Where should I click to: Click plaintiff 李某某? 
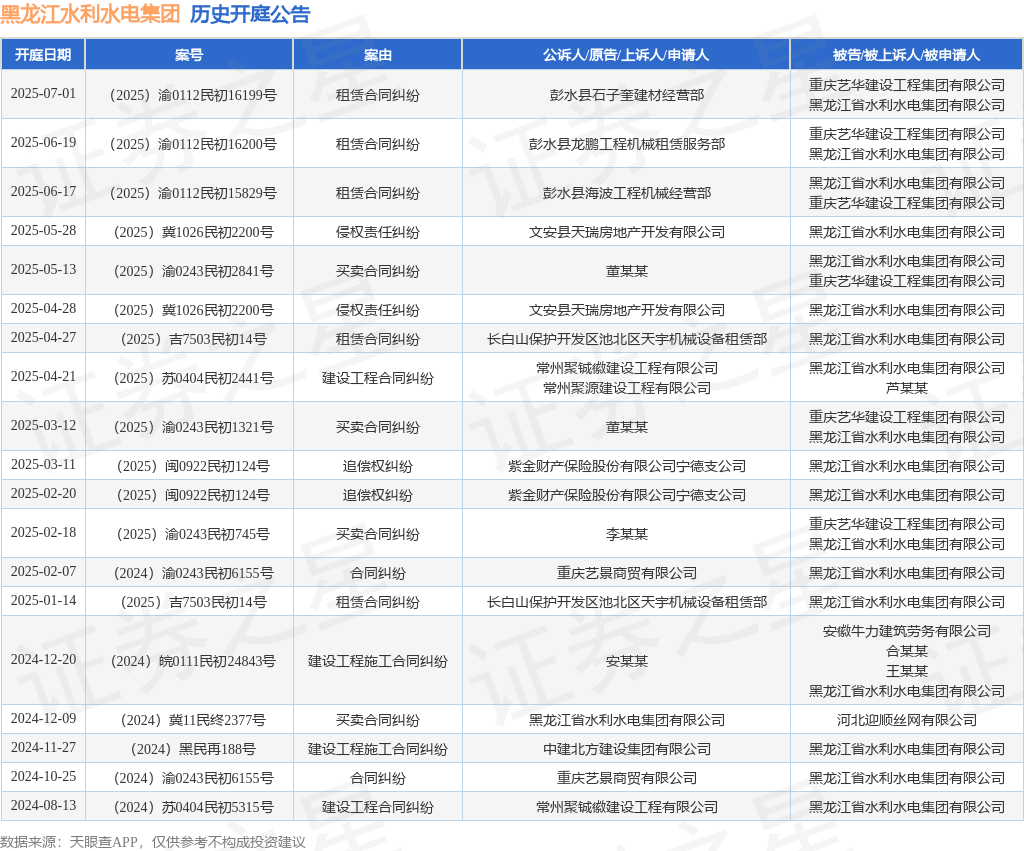pos(626,534)
